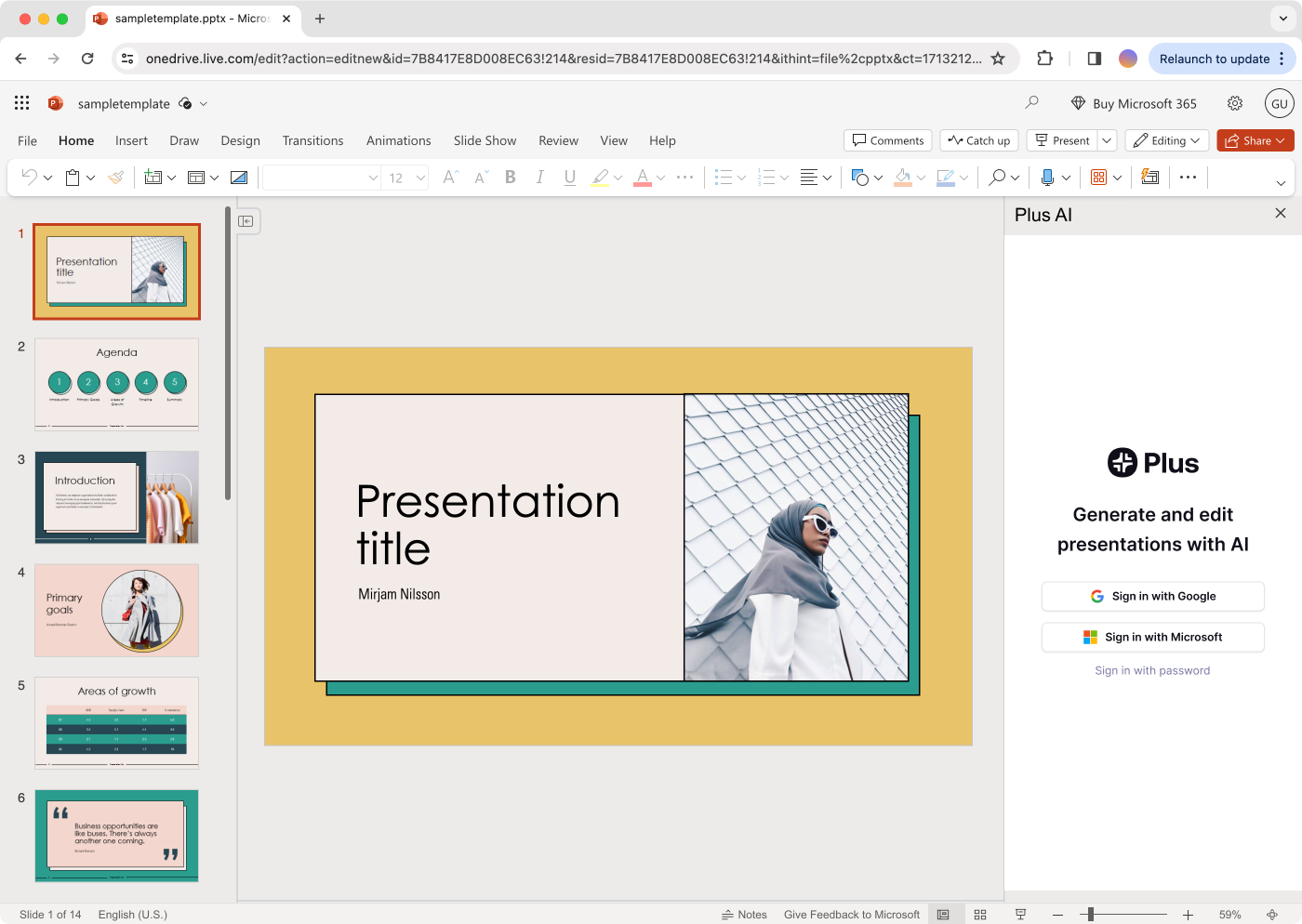The image size is (1302, 924).
Task: Apply Underline formatting
Action: click(x=569, y=177)
